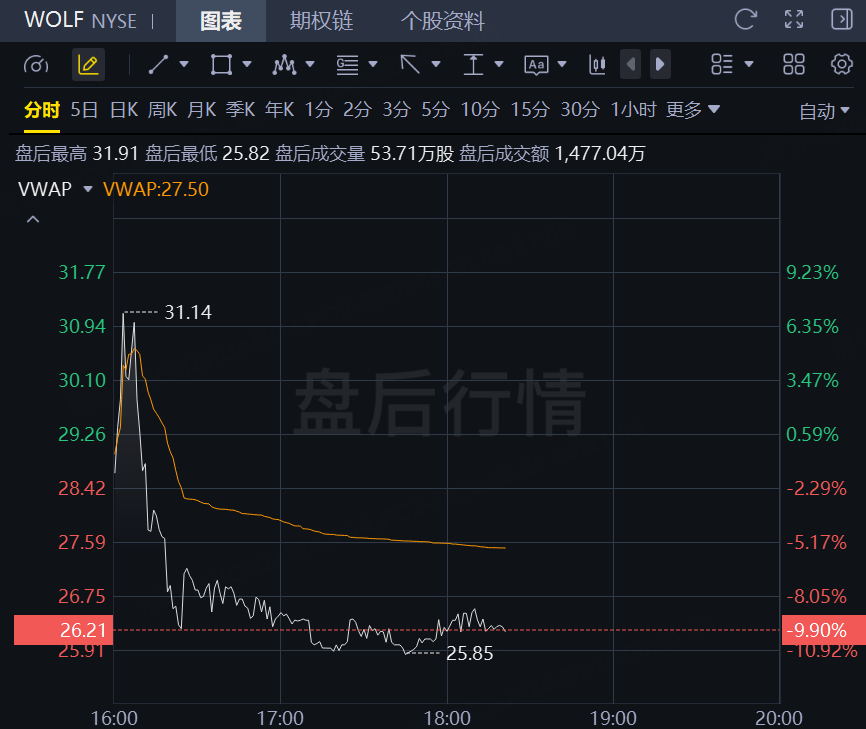Image resolution: width=866 pixels, height=729 pixels.
Task: Open chart settings gear
Action: click(x=841, y=65)
